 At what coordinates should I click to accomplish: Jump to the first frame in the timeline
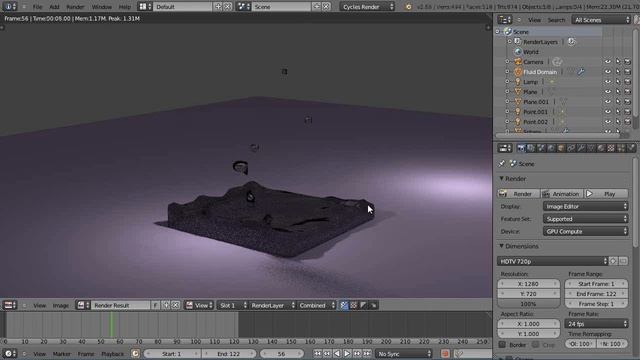coord(317,353)
